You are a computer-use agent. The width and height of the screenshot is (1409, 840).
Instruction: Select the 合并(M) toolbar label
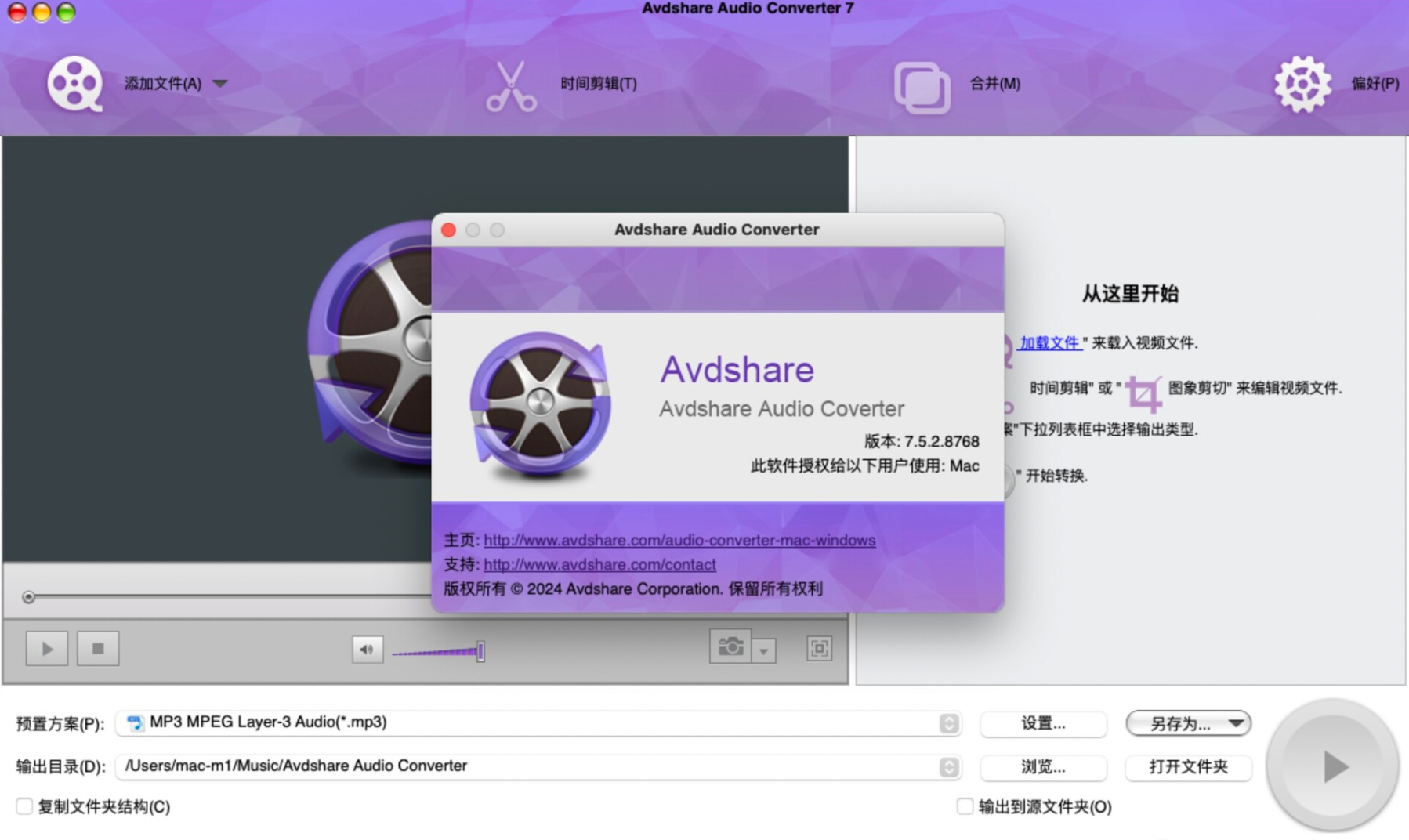tap(994, 83)
